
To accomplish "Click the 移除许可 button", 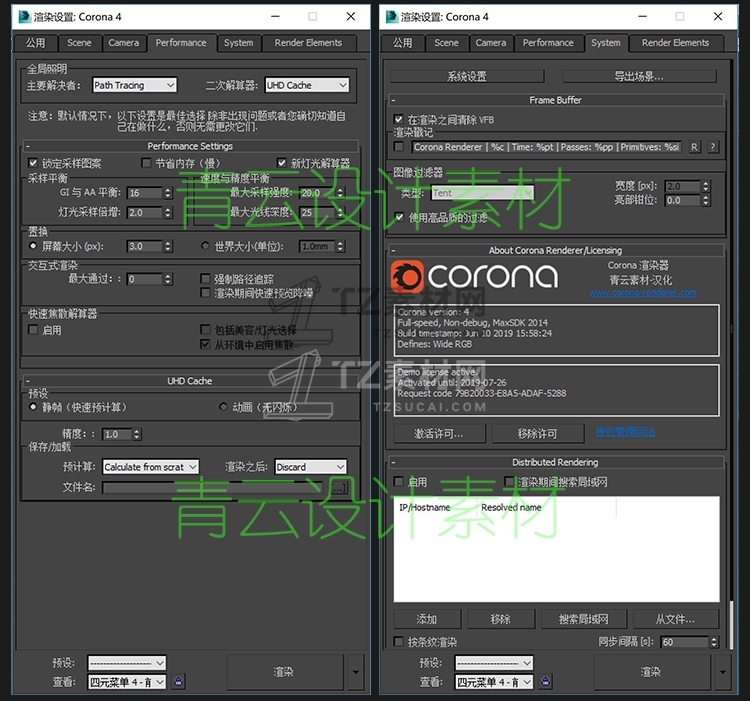I will coord(538,433).
